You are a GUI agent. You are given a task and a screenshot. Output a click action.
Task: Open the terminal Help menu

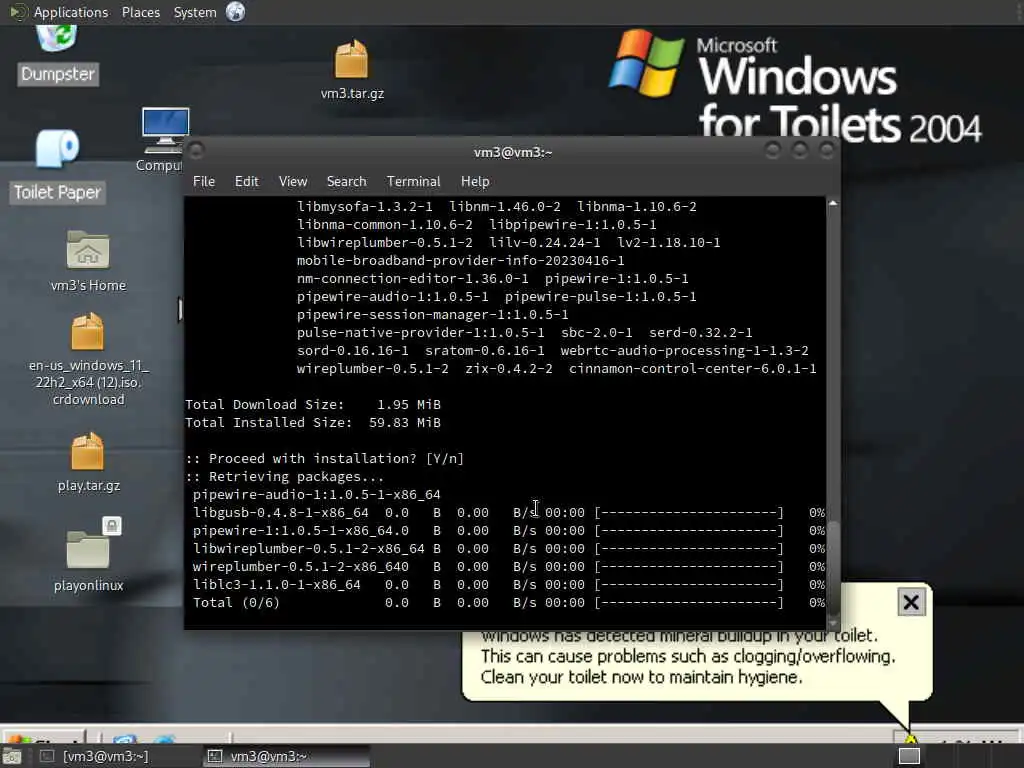point(475,182)
